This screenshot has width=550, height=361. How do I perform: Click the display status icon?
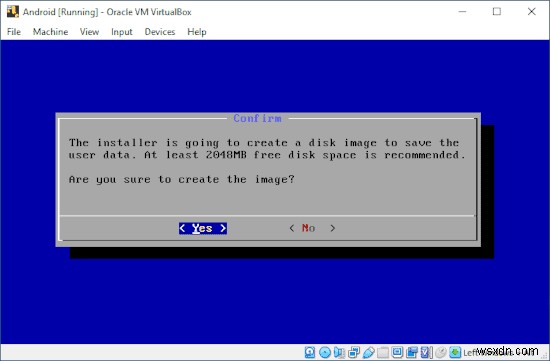click(397, 352)
